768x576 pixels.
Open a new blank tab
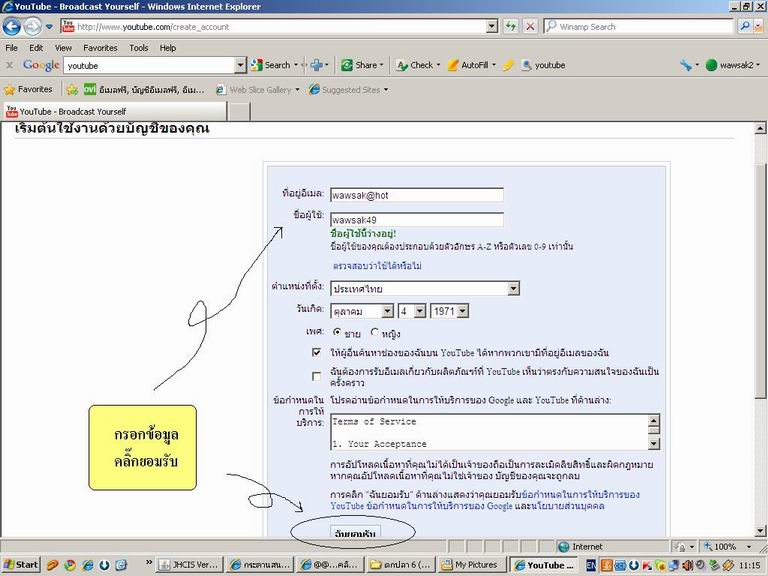click(240, 112)
